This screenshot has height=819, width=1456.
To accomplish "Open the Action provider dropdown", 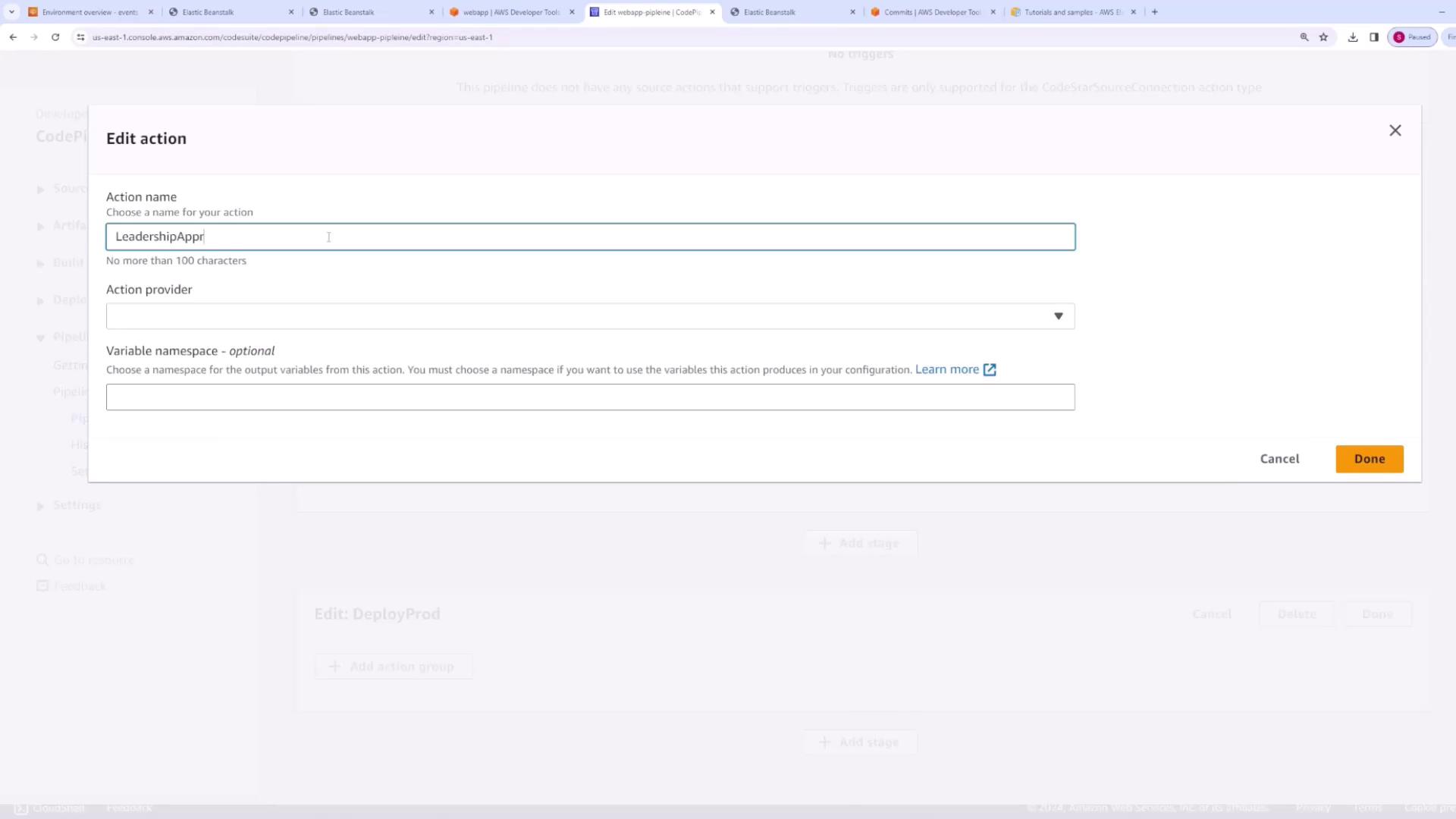I will coord(590,316).
